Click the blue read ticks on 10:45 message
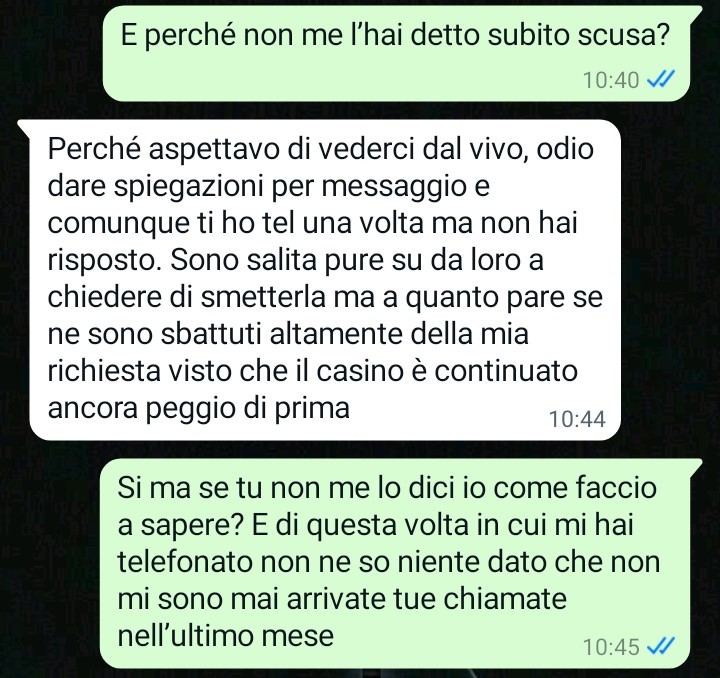720x678 pixels. point(660,647)
